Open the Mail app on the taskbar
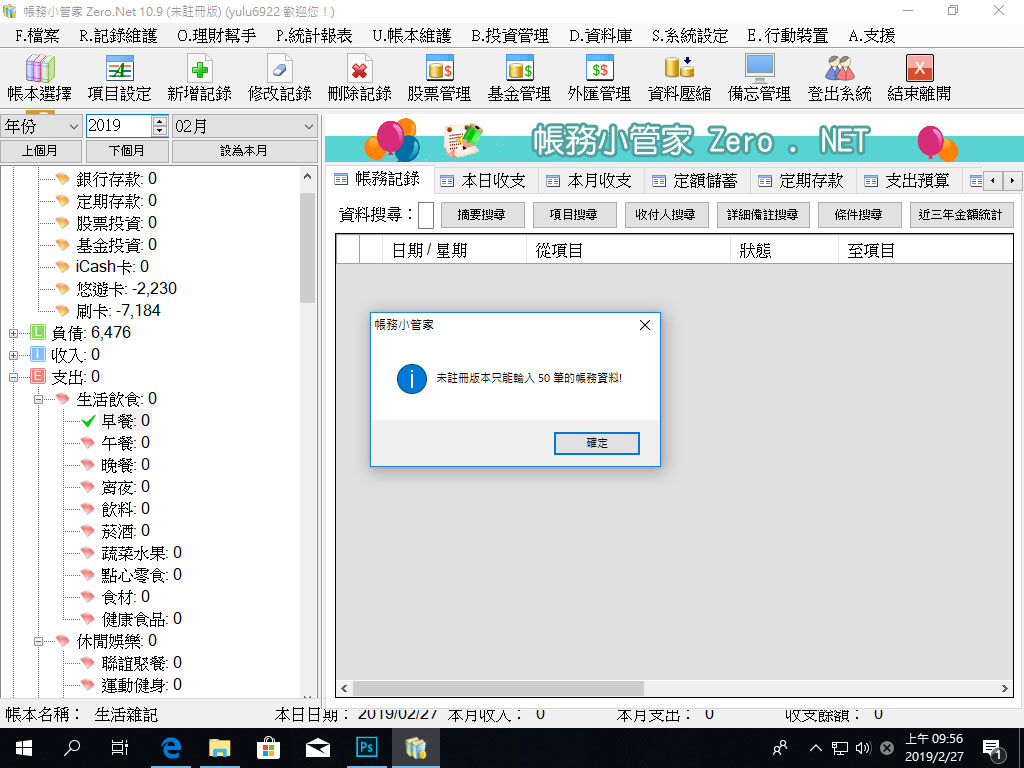This screenshot has height=768, width=1024. click(317, 748)
